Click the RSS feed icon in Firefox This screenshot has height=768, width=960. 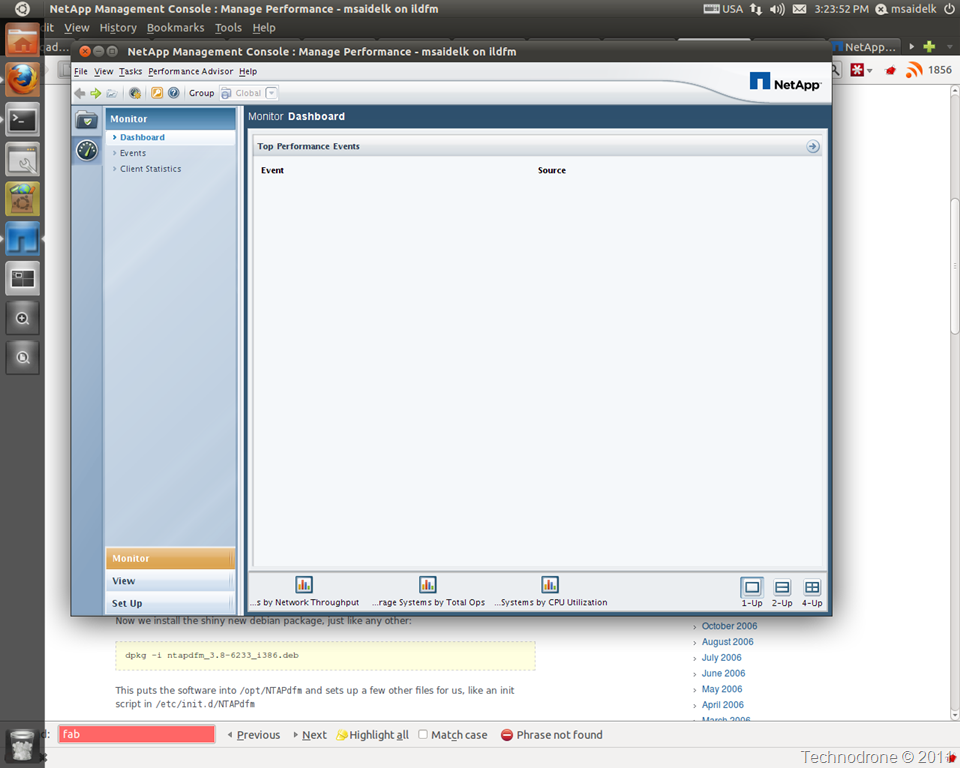tap(913, 70)
